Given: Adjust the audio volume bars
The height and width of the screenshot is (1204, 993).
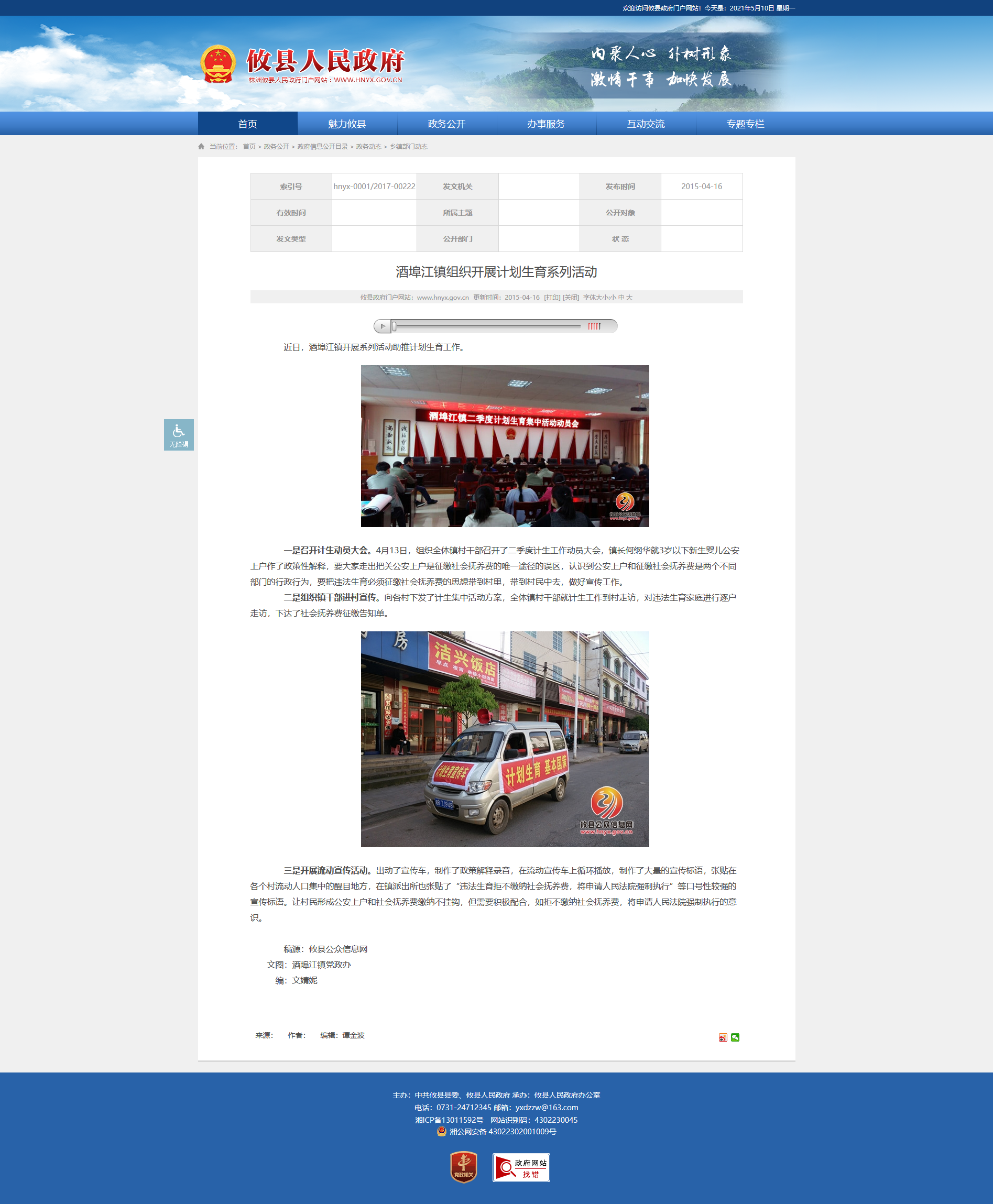Looking at the screenshot, I should point(594,326).
